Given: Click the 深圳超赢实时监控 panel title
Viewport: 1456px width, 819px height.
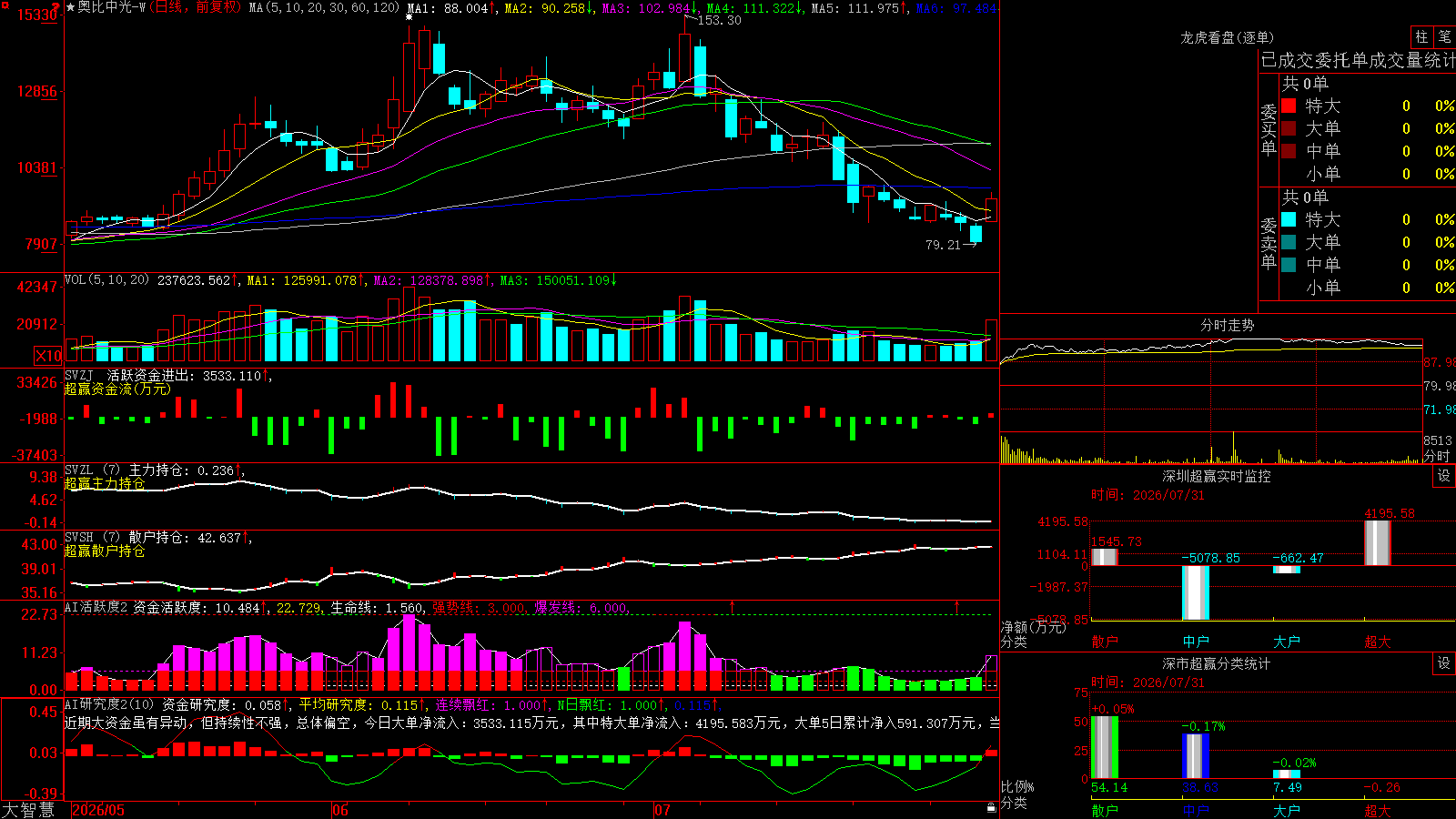Looking at the screenshot, I should (x=1217, y=476).
